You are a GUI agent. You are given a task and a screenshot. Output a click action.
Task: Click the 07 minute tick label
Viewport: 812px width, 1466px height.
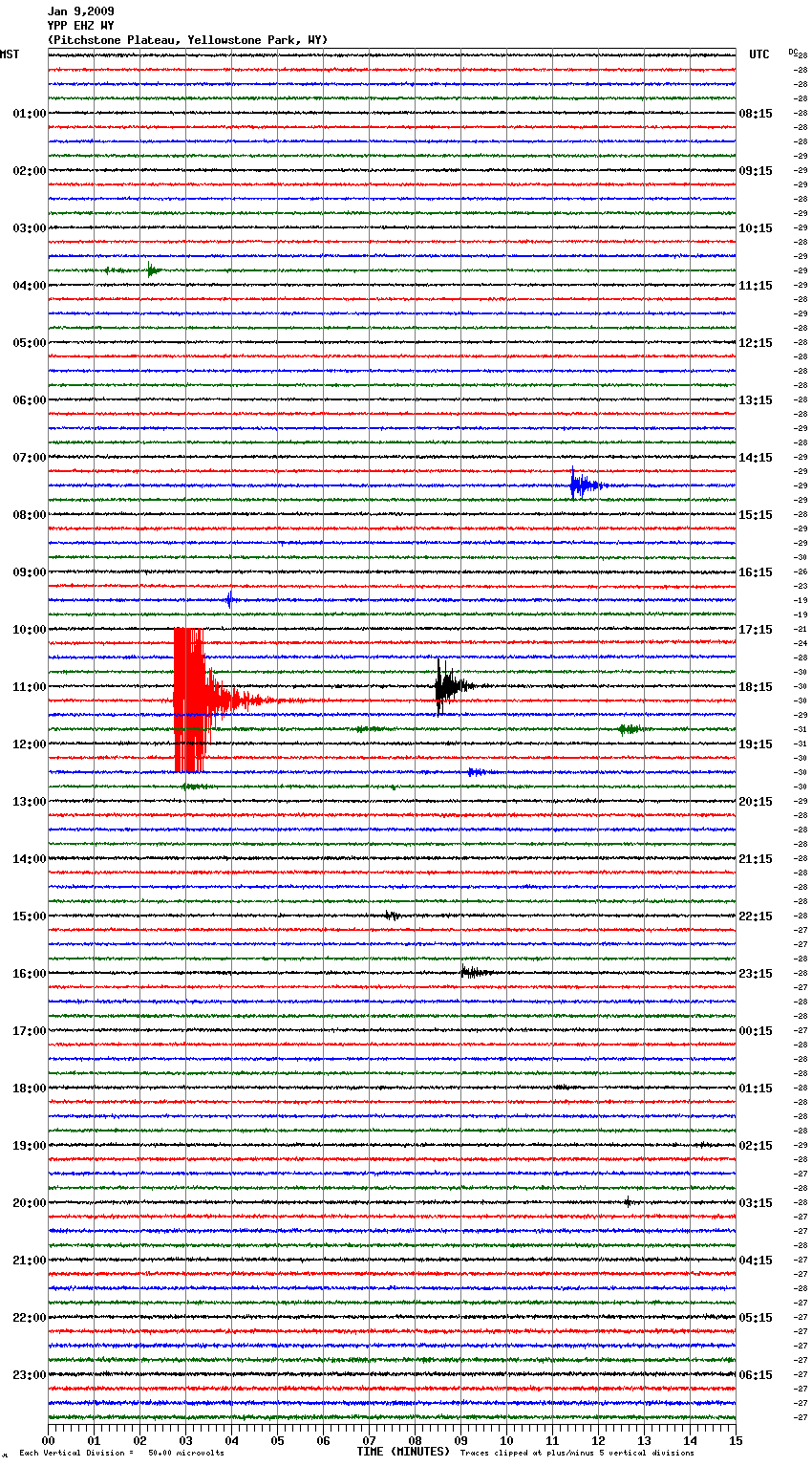[369, 1440]
